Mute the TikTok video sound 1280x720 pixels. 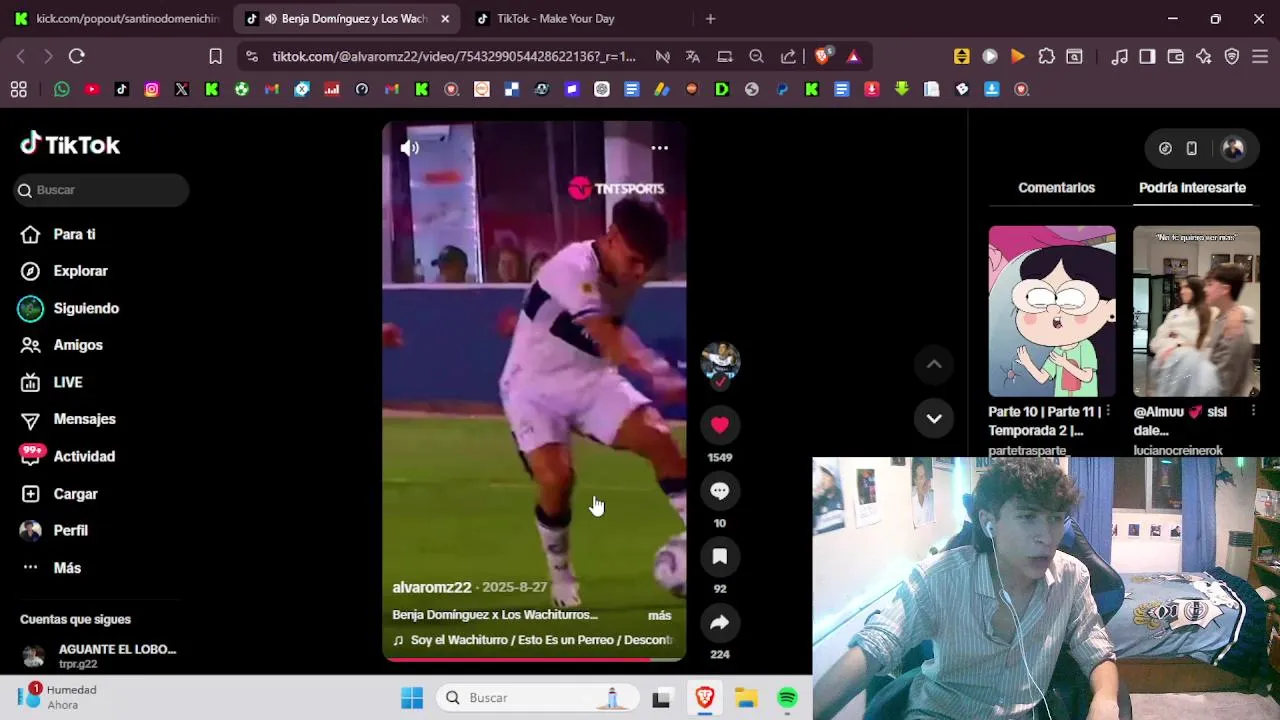(x=410, y=148)
